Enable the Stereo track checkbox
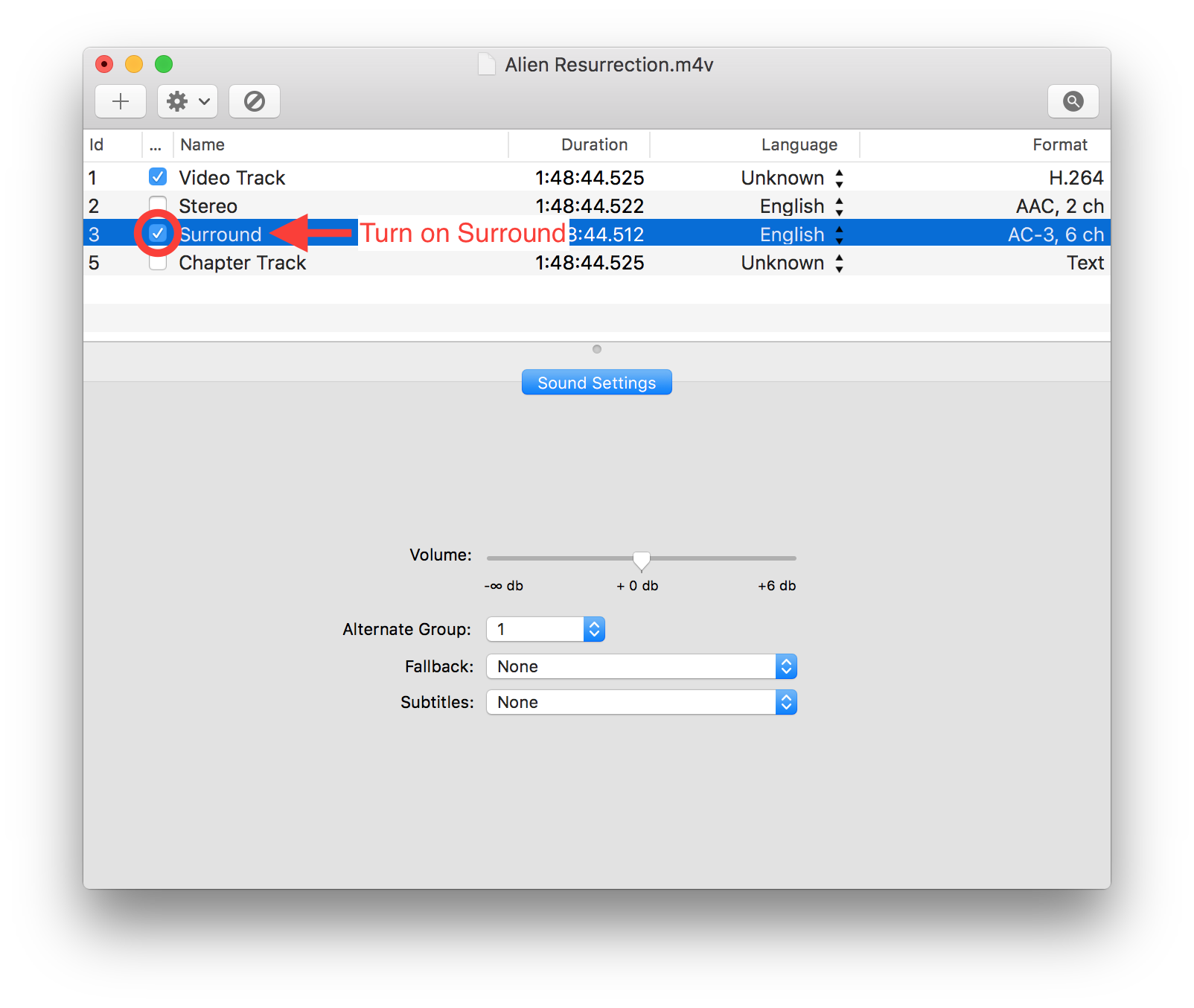Screen dimensions: 1194x1008 (x=158, y=205)
